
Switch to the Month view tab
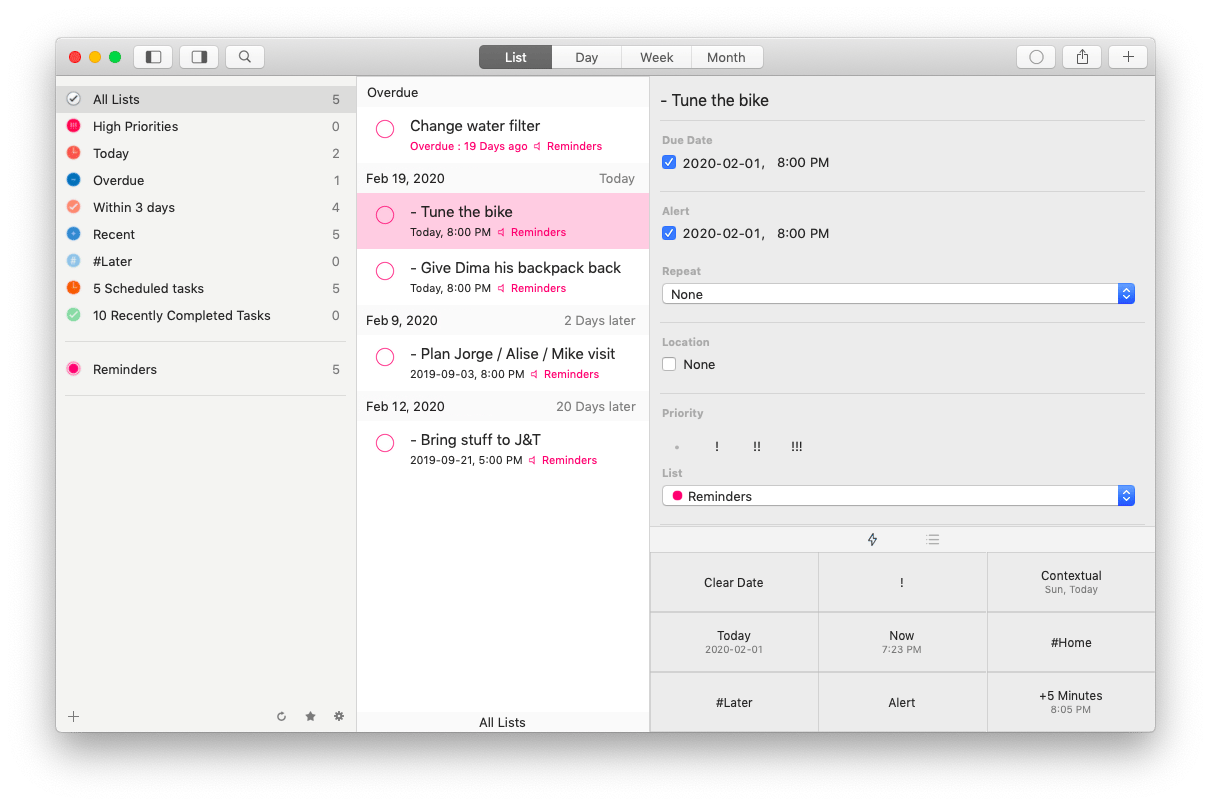[727, 57]
